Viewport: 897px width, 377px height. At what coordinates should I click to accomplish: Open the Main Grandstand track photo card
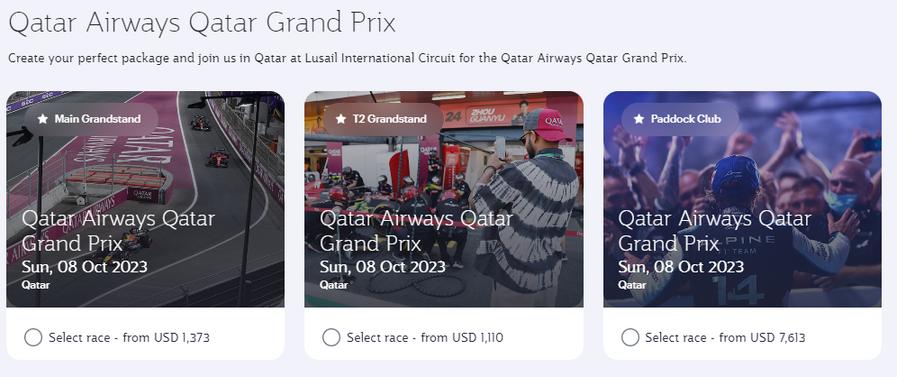[x=145, y=199]
